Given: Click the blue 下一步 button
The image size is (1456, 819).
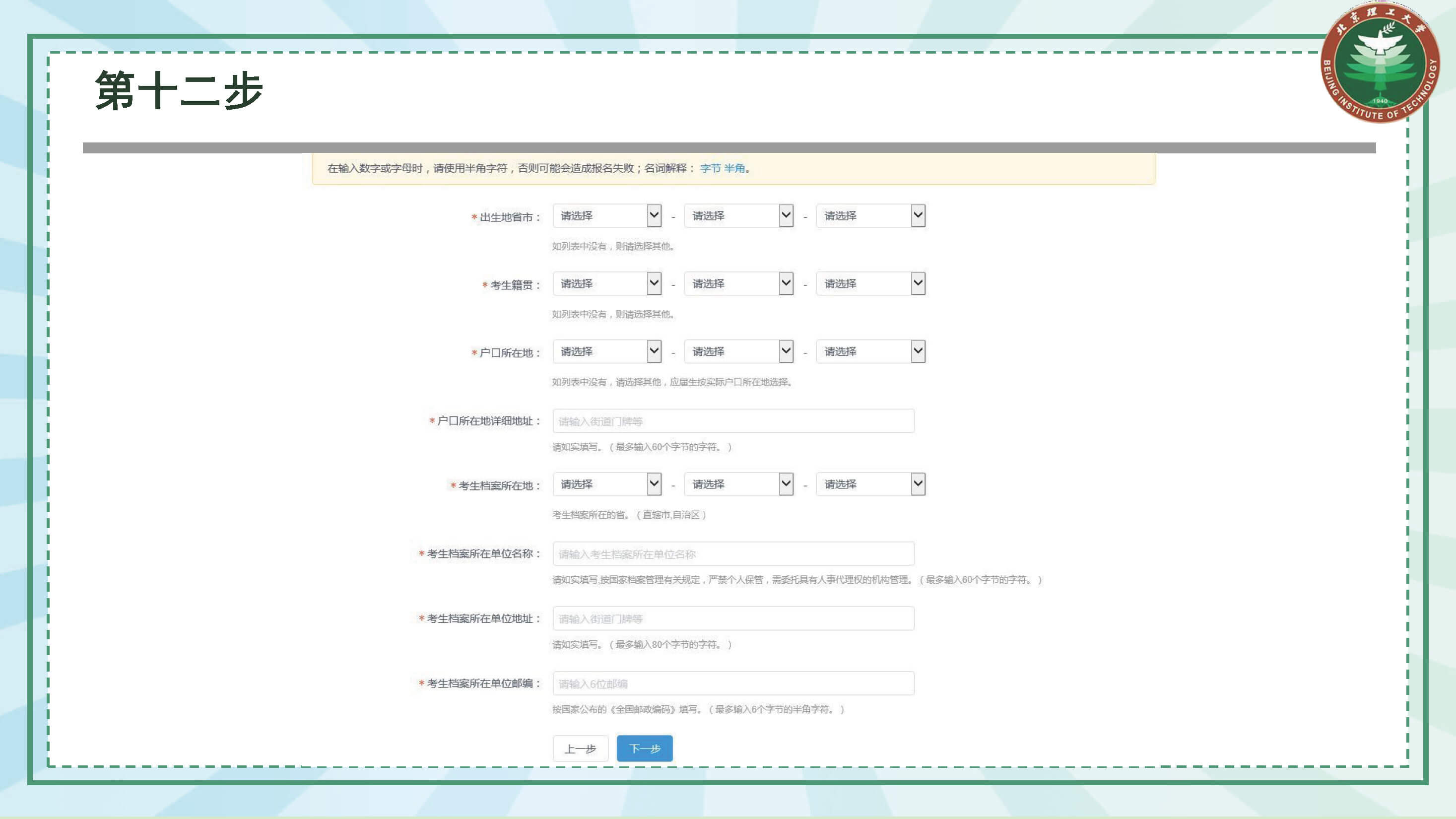Looking at the screenshot, I should tap(644, 749).
